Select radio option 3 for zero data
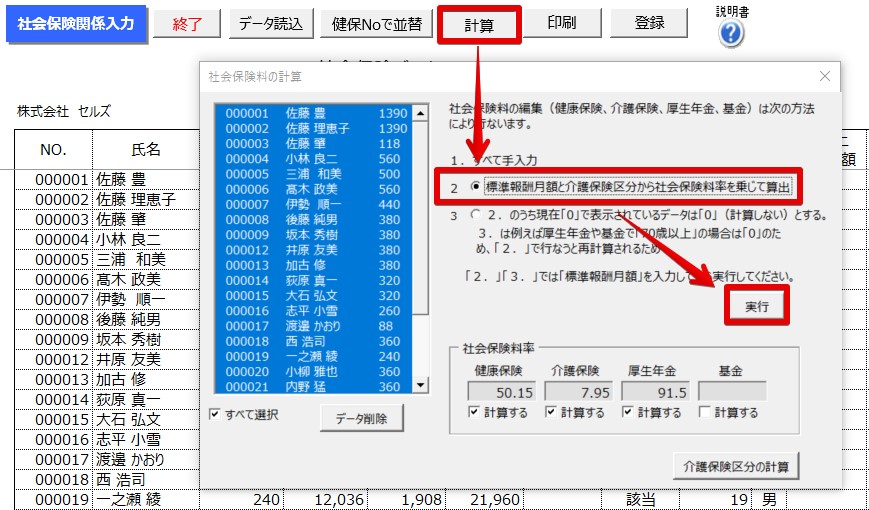The image size is (869, 510). point(475,215)
